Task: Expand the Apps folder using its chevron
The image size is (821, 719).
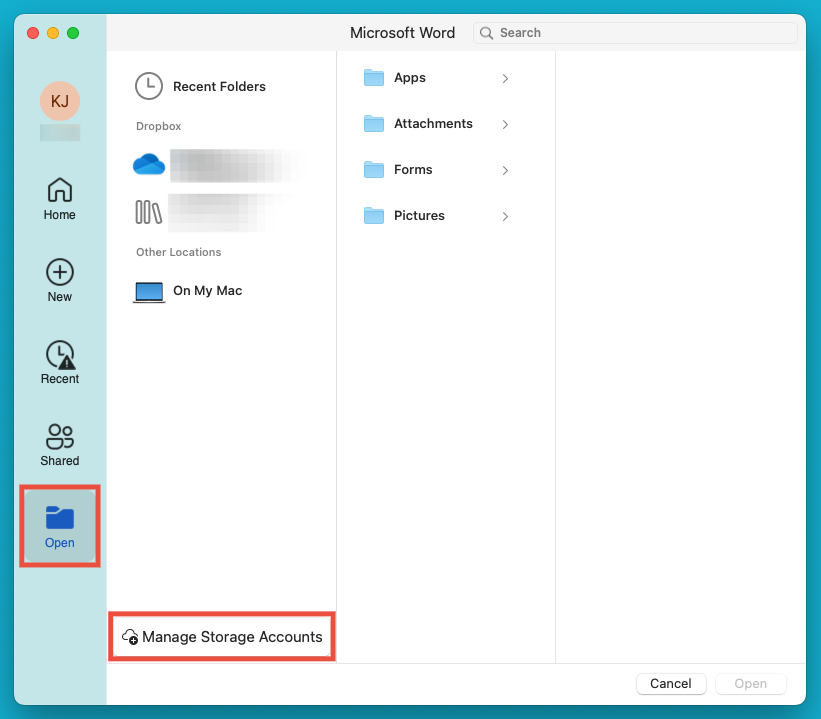Action: coord(505,77)
